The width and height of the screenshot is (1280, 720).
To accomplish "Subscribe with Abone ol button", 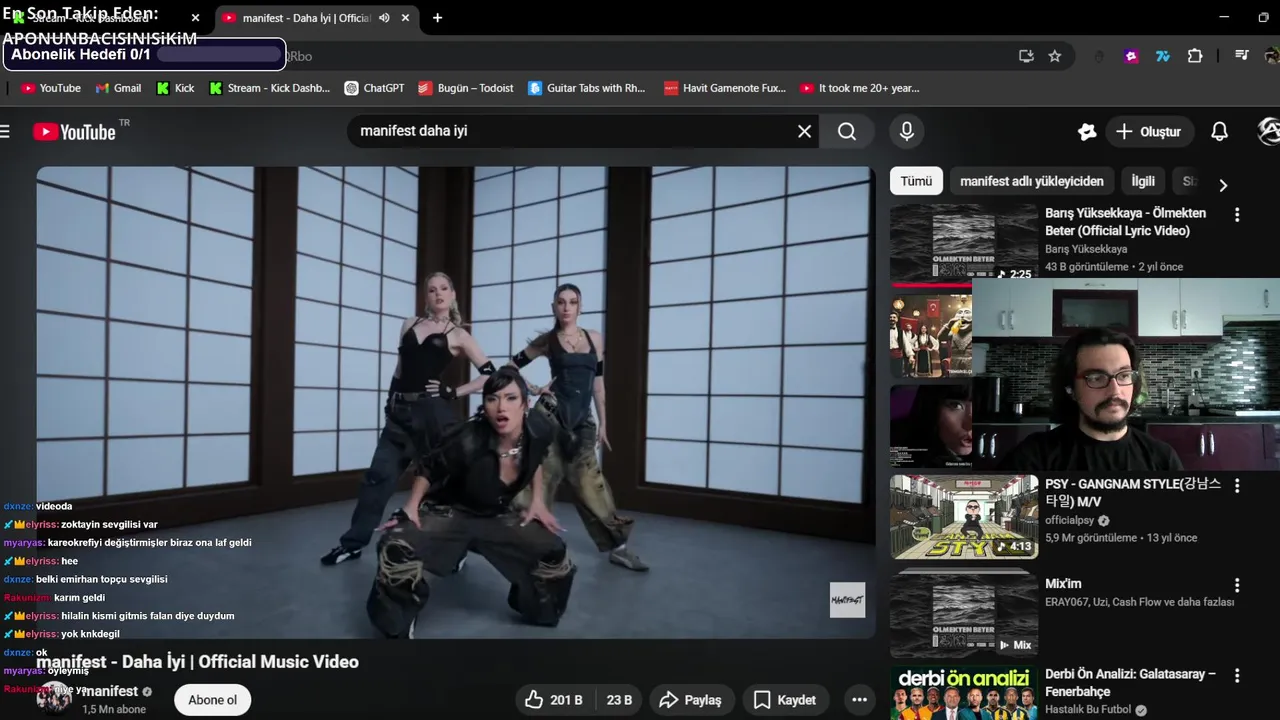I will pyautogui.click(x=213, y=700).
